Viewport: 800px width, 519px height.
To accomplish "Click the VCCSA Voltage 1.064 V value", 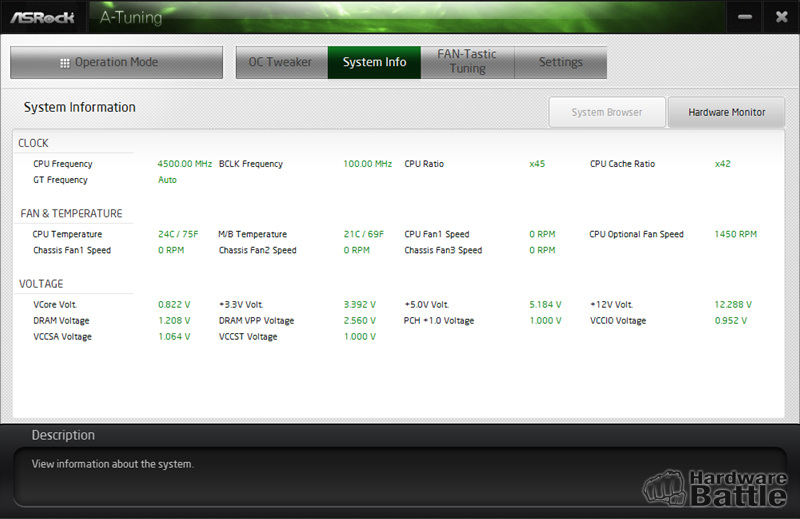I will tap(174, 337).
